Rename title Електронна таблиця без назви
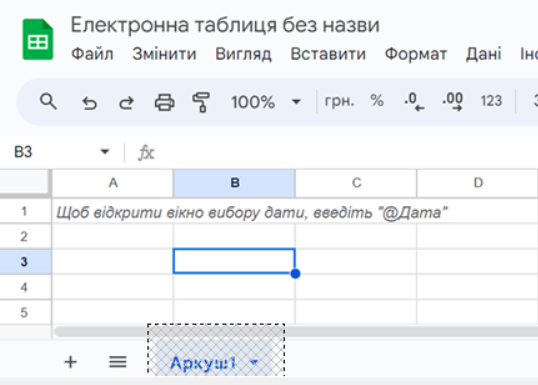 (225, 25)
